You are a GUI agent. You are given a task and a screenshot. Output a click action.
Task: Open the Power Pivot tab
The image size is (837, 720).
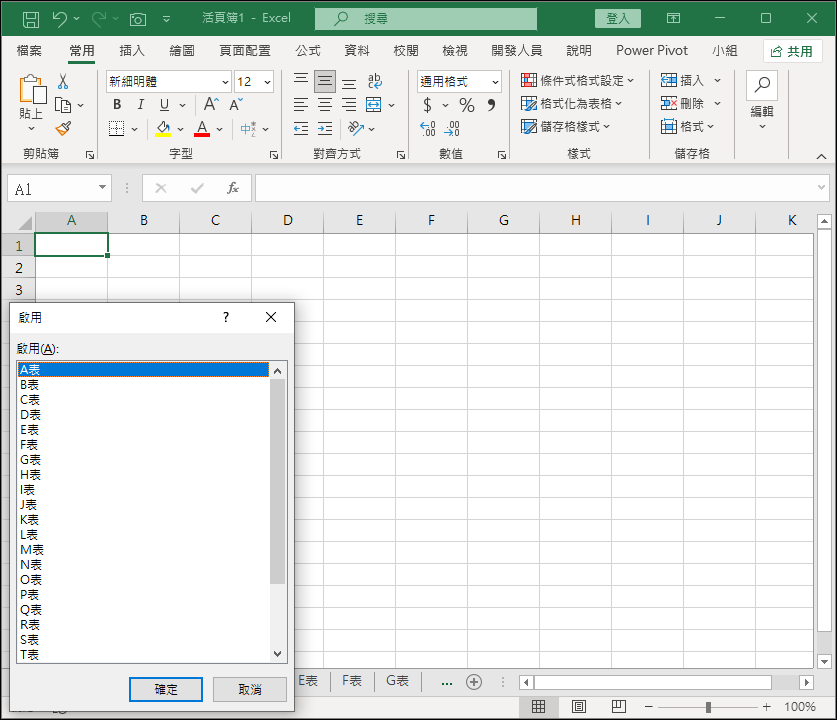[652, 51]
